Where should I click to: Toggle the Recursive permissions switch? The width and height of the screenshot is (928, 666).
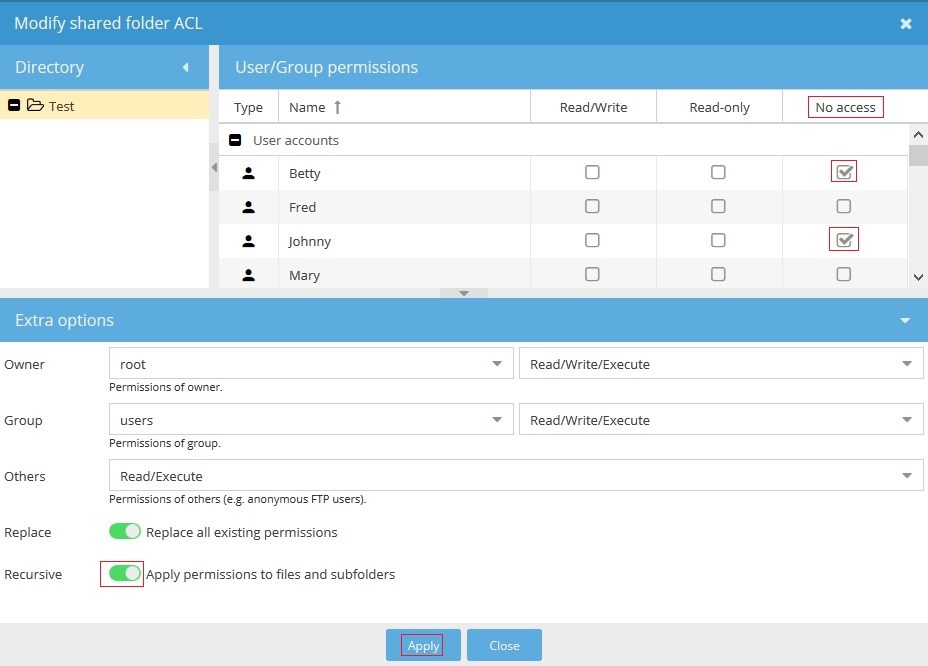click(x=125, y=574)
